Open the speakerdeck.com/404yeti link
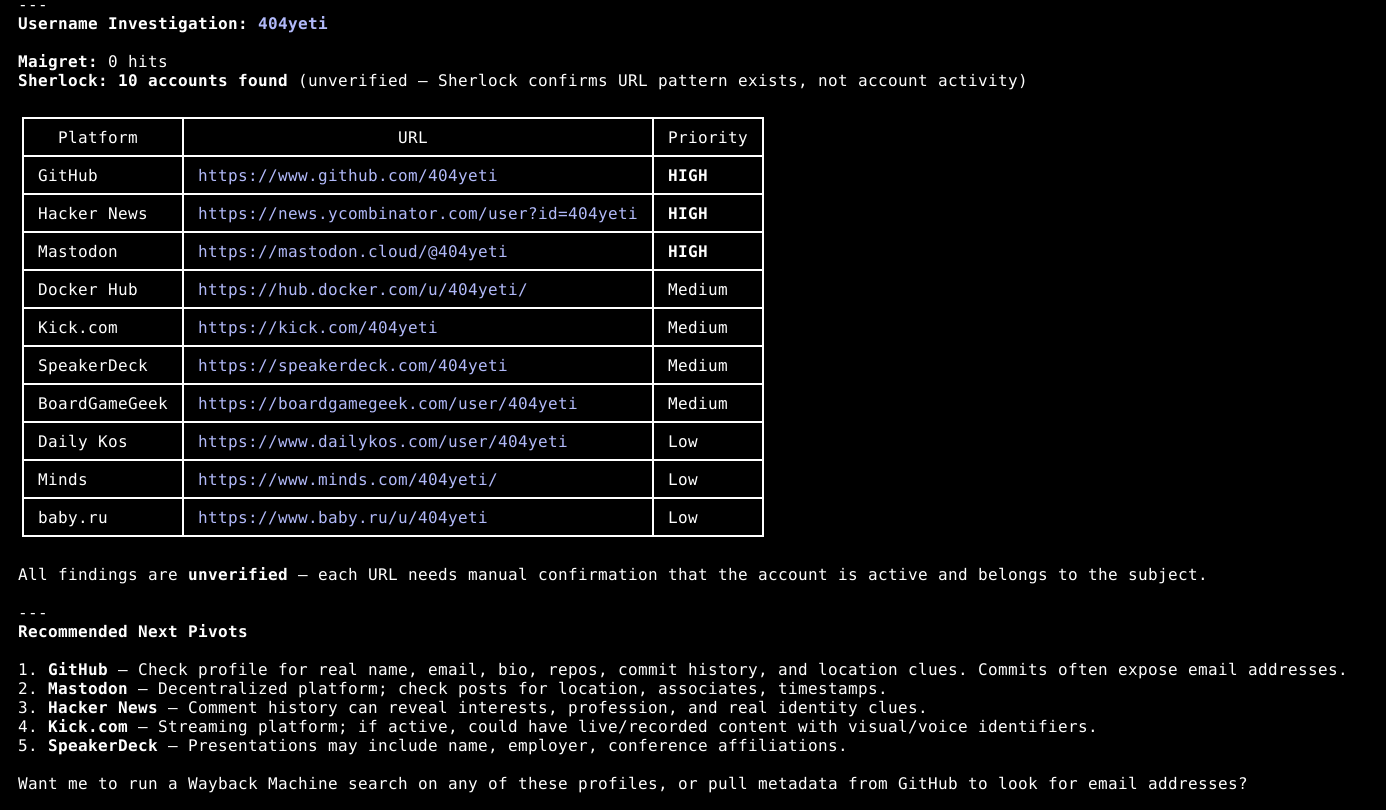The width and height of the screenshot is (1386, 810). 352,365
